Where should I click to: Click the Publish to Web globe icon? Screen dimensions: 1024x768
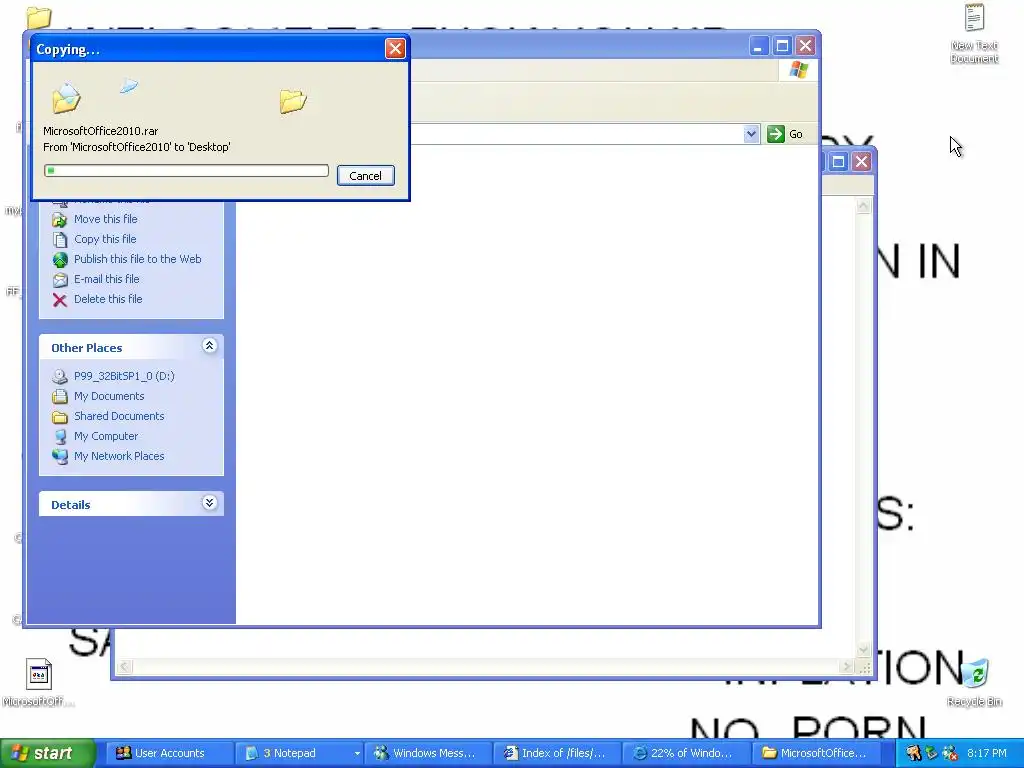point(59,260)
